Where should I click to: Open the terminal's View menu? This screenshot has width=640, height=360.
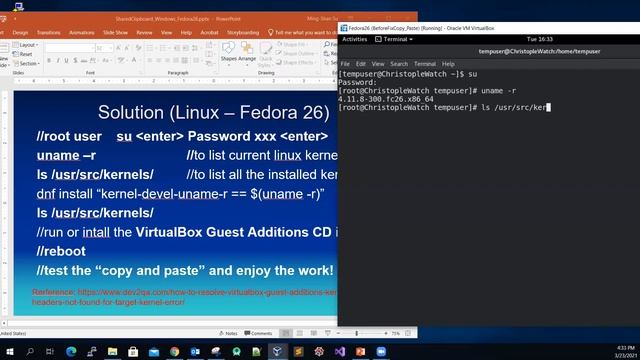click(378, 64)
